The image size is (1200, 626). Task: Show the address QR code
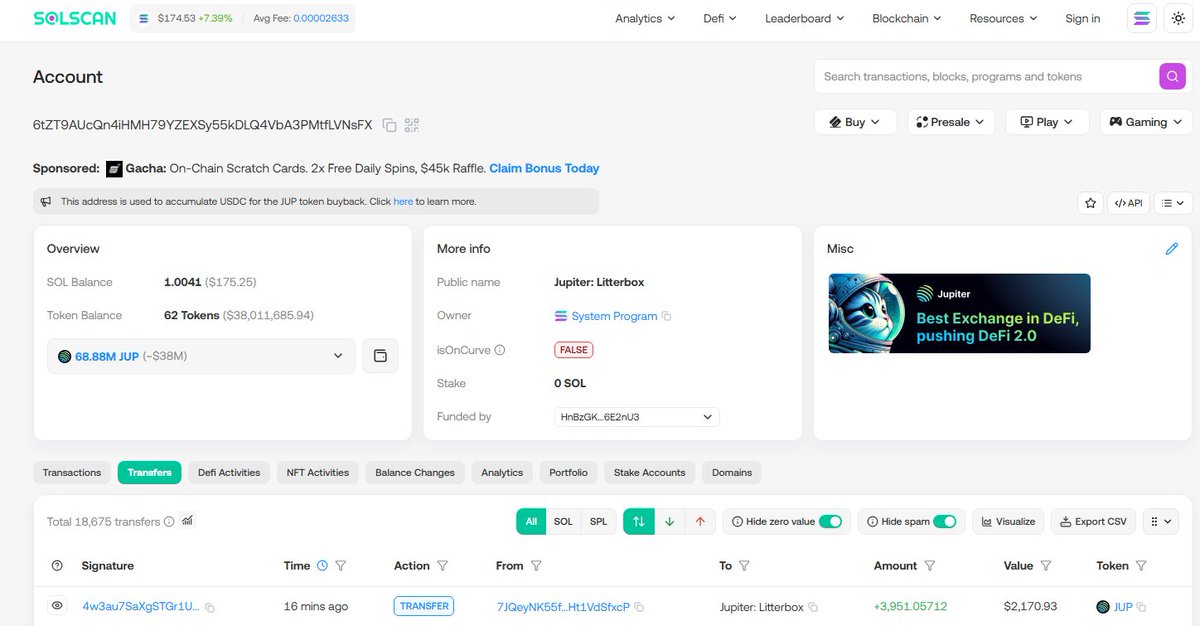tap(412, 125)
